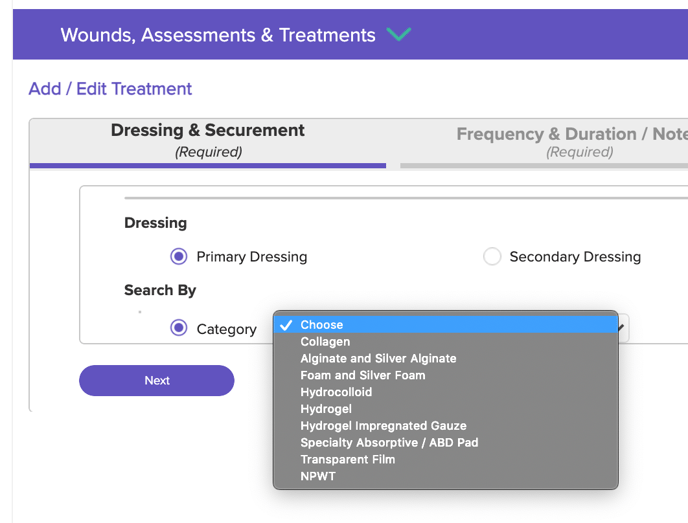Open the Dressing & Securement tab
Screen dimensions: 688x523
(x=208, y=140)
